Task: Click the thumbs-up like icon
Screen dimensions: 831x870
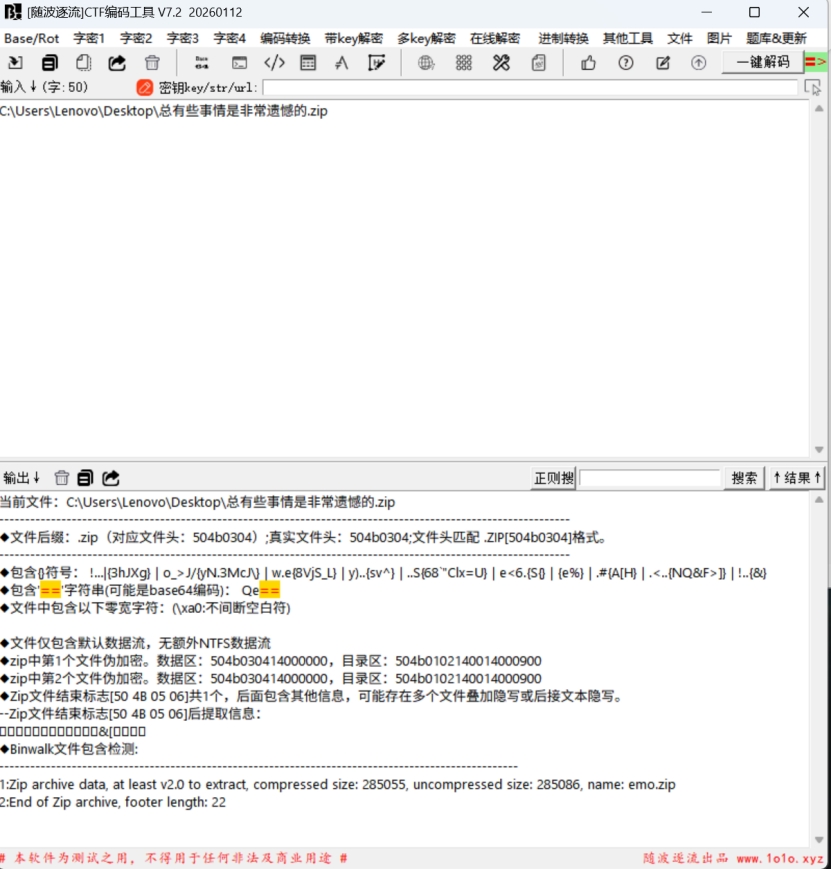Action: [589, 63]
